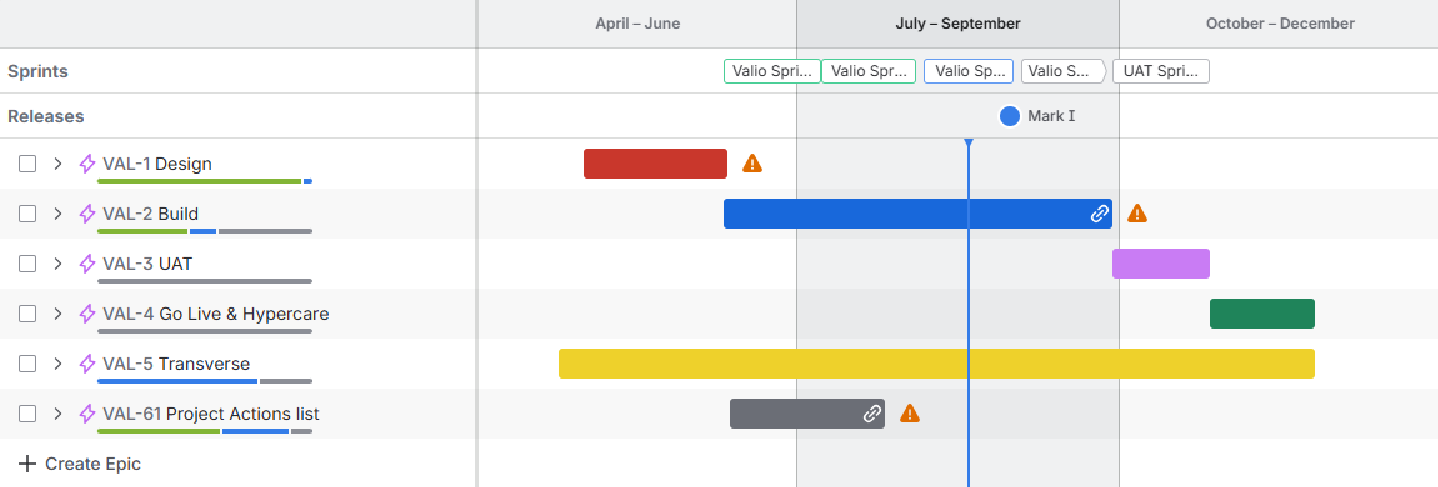Click the warning icon beside Build bar

click(x=1137, y=214)
